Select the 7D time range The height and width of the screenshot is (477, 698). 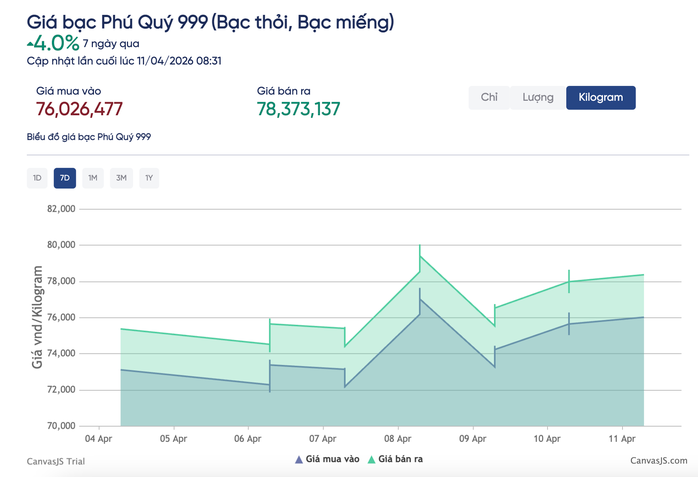[x=65, y=178]
